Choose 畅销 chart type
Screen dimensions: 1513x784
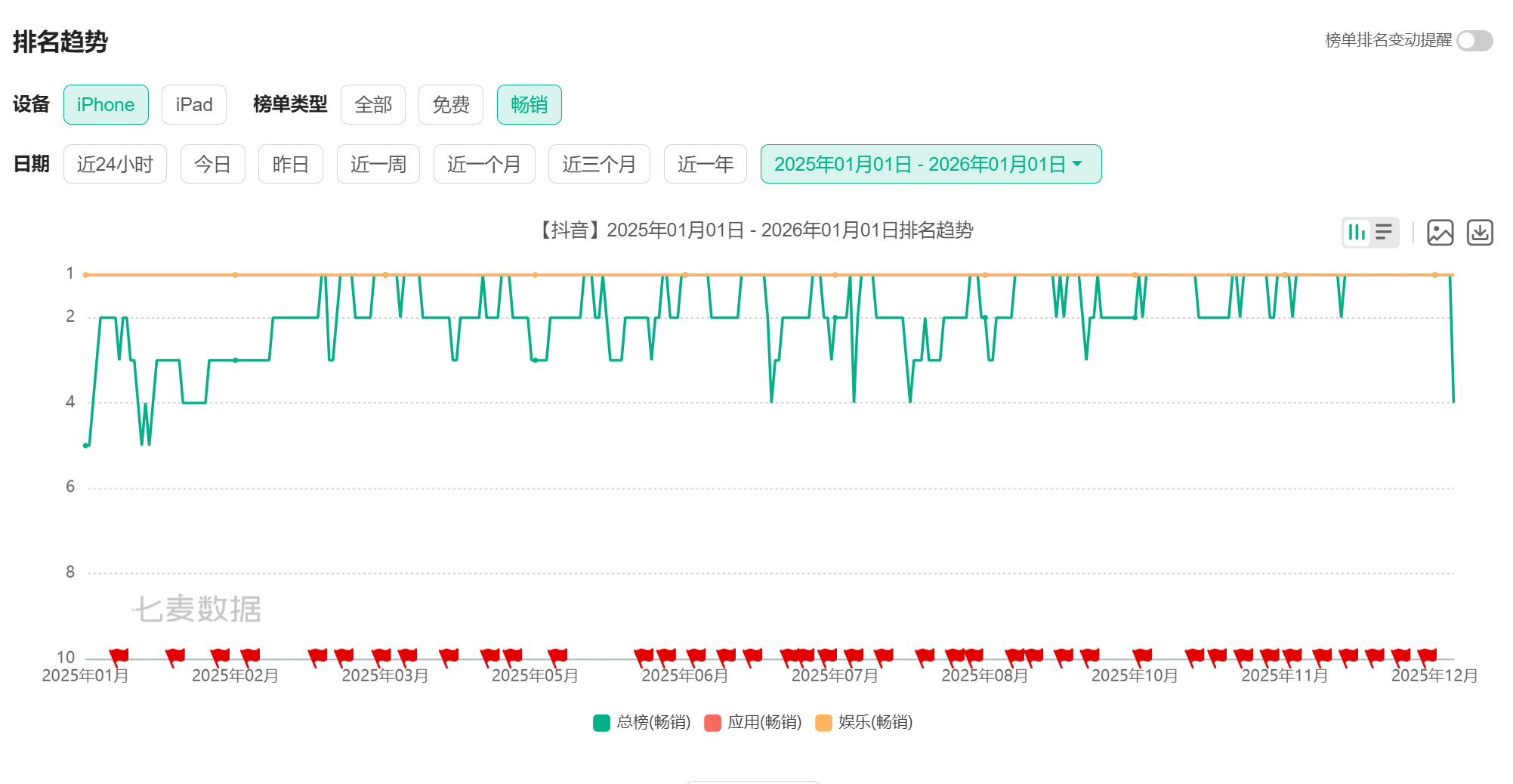point(529,105)
